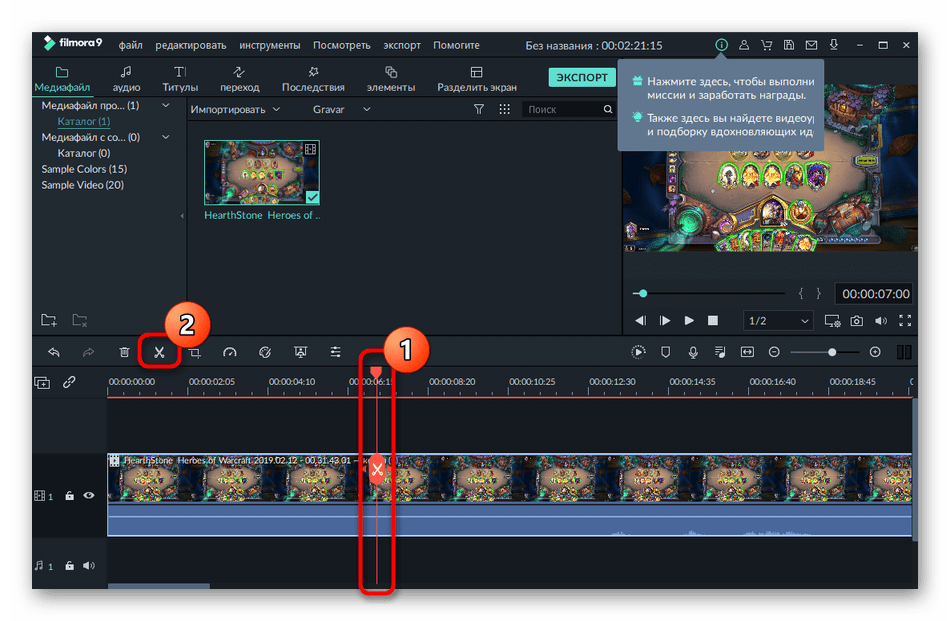Click the voiceover microphone icon
This screenshot has height=621, width=950.
693,352
